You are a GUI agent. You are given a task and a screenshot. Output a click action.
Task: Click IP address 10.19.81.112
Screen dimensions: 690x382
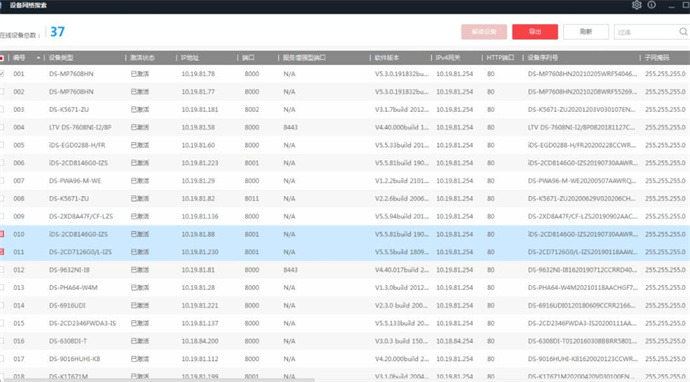[200, 359]
